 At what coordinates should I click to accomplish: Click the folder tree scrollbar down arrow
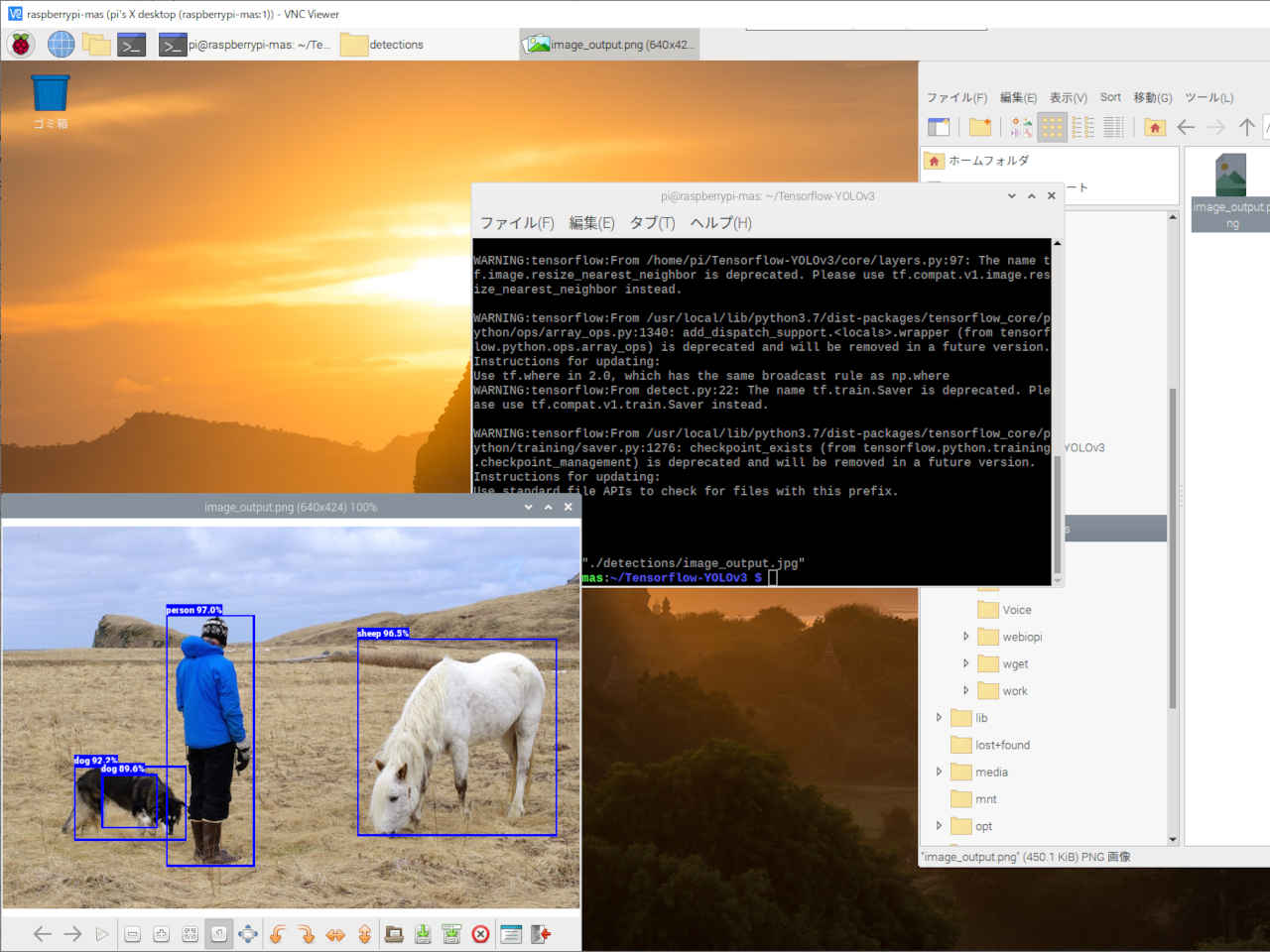click(x=1173, y=839)
